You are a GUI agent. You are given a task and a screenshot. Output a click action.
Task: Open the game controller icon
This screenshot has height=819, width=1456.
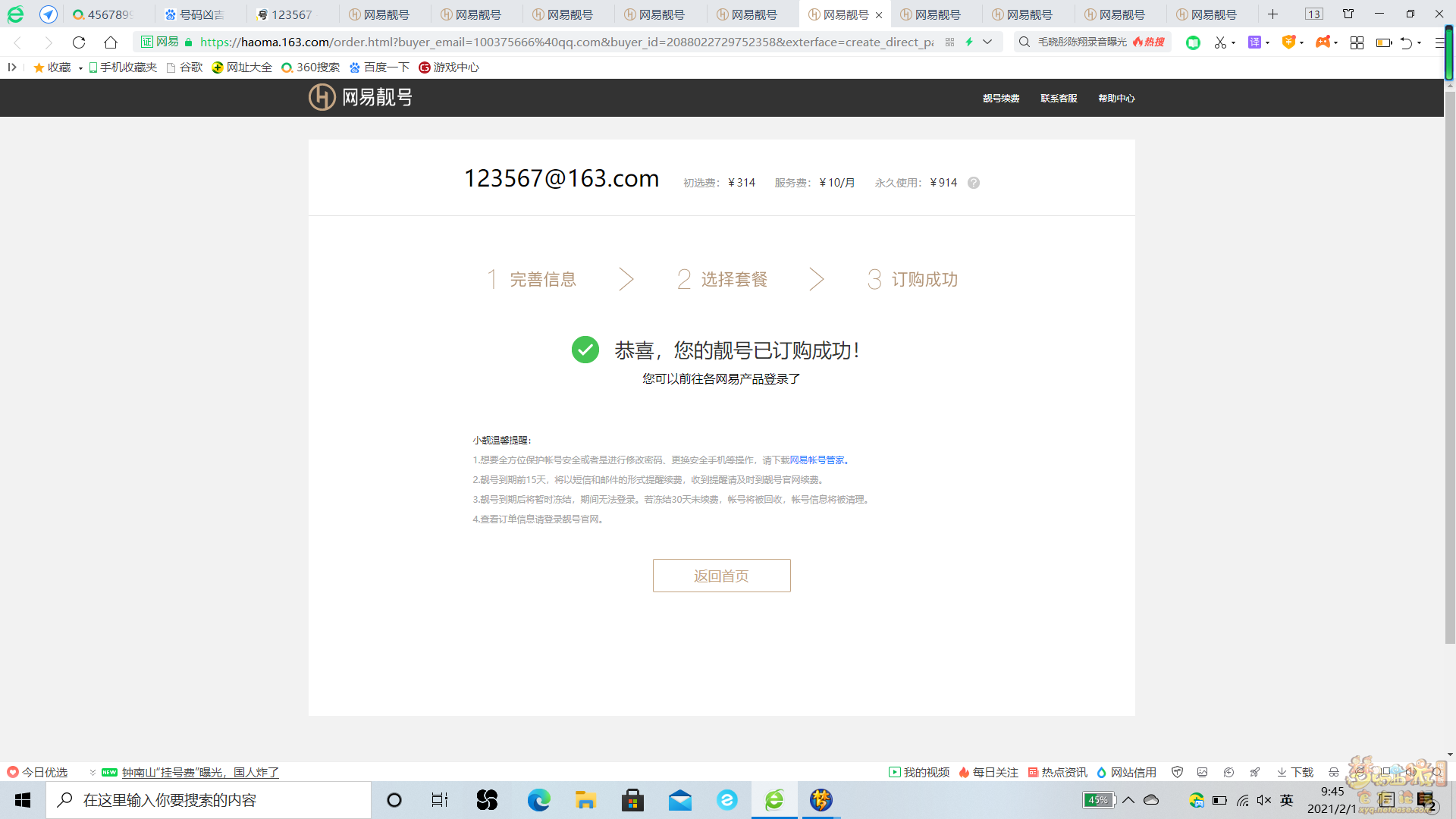(x=1323, y=42)
